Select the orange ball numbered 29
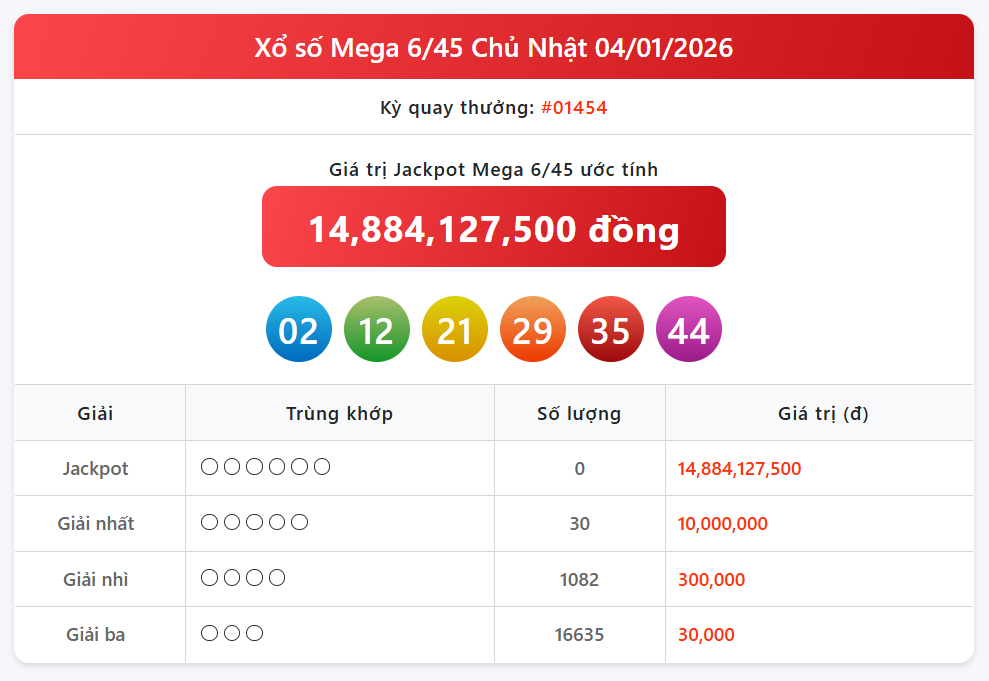989x681 pixels. coord(532,329)
